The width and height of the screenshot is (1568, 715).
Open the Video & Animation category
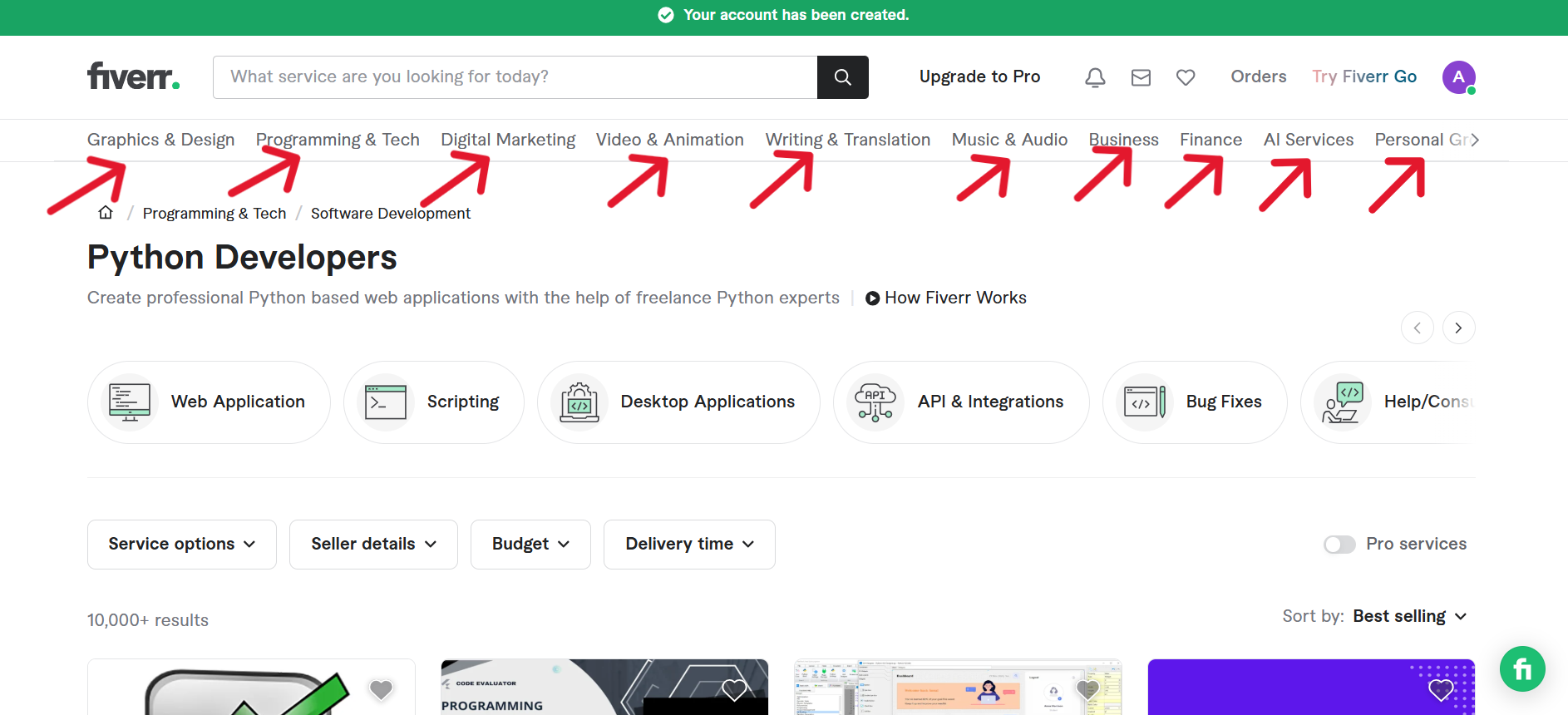click(670, 140)
